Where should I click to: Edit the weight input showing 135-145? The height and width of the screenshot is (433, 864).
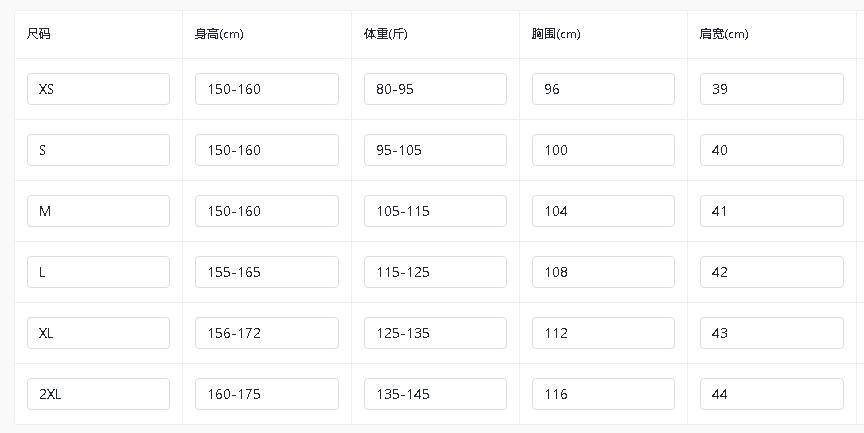point(435,394)
